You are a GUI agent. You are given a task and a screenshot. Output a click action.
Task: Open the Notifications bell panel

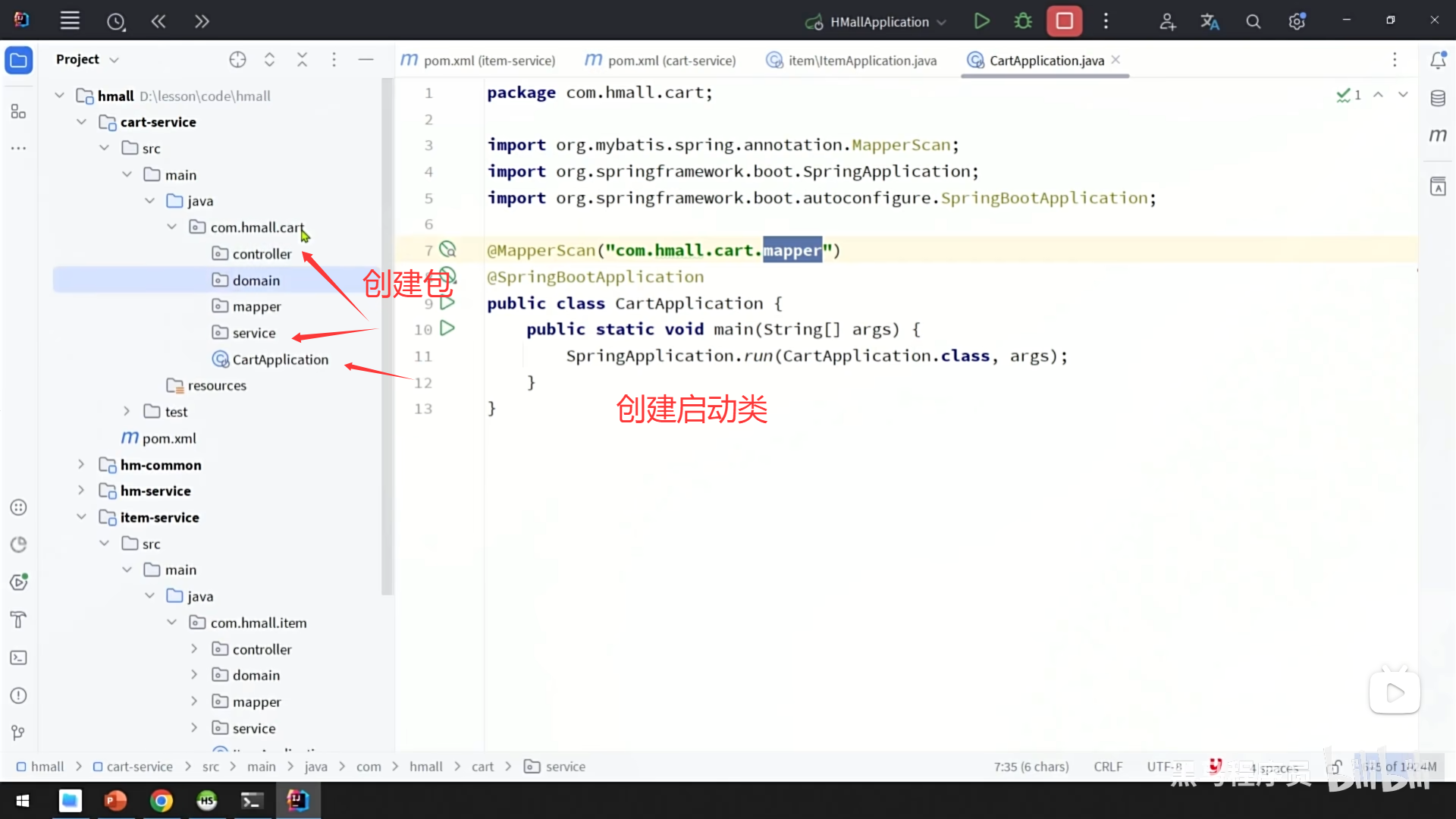(x=1438, y=60)
